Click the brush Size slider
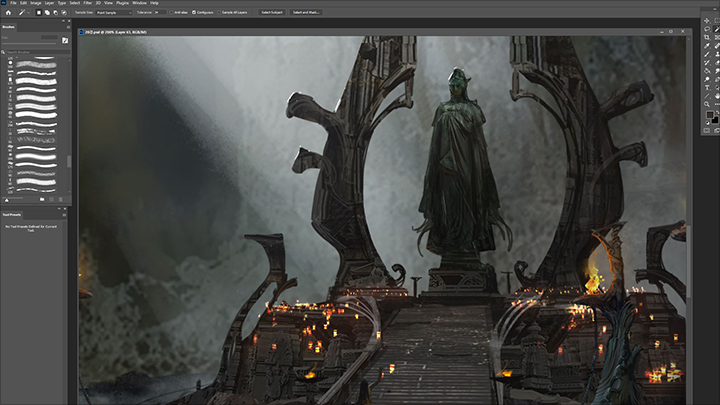The width and height of the screenshot is (720, 405). [28, 44]
